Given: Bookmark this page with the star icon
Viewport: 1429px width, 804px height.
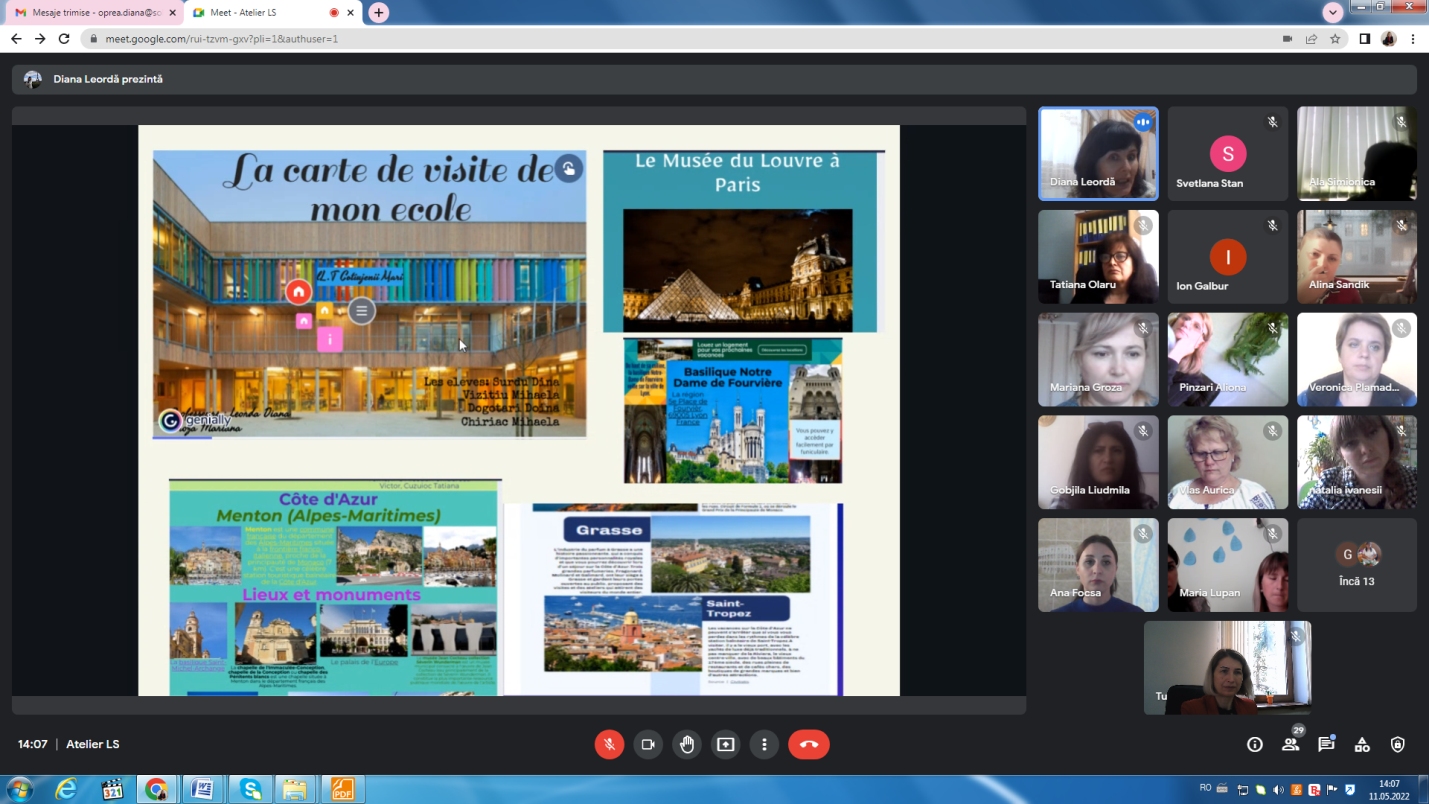Looking at the screenshot, I should [1335, 39].
